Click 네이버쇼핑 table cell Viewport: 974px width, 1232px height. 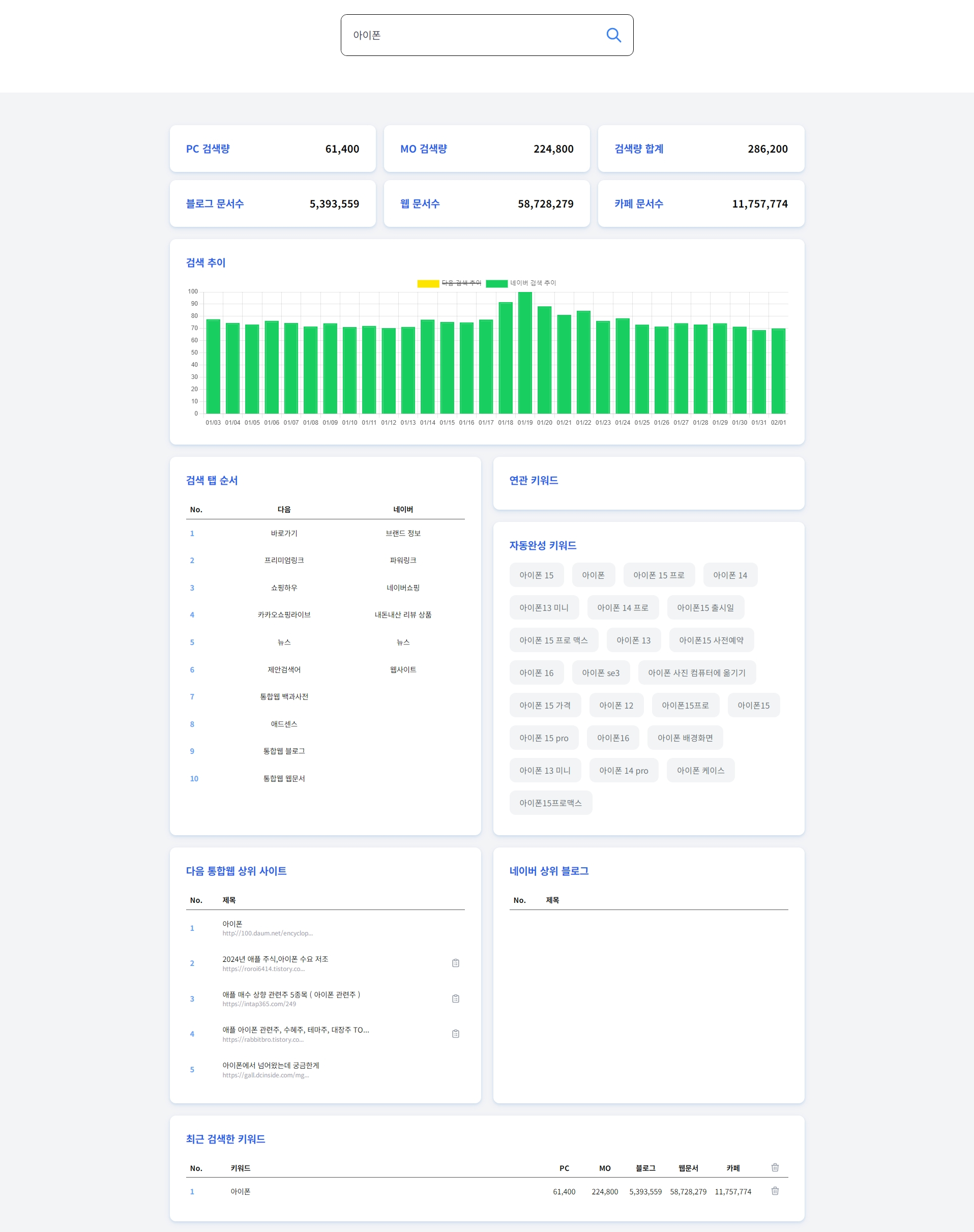click(x=403, y=588)
